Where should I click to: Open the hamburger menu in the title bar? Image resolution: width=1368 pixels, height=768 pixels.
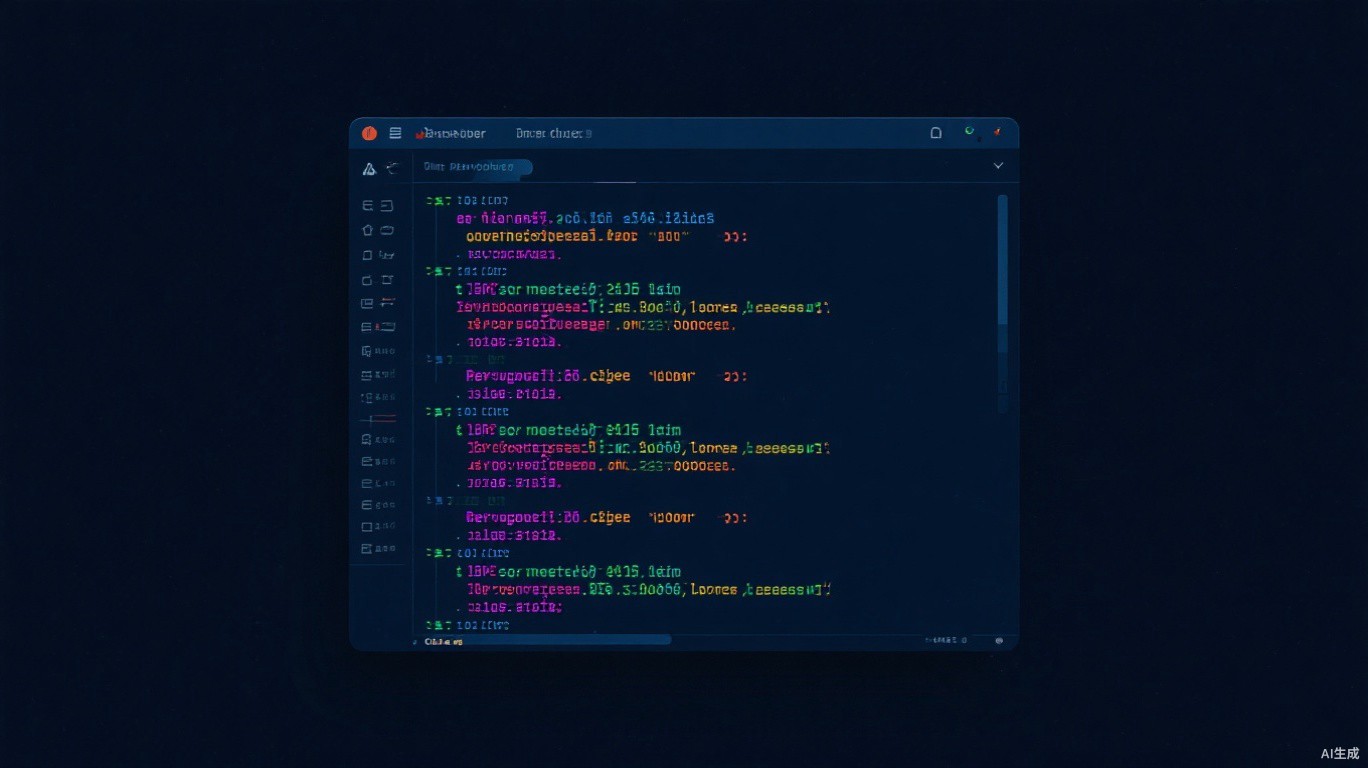[x=395, y=133]
